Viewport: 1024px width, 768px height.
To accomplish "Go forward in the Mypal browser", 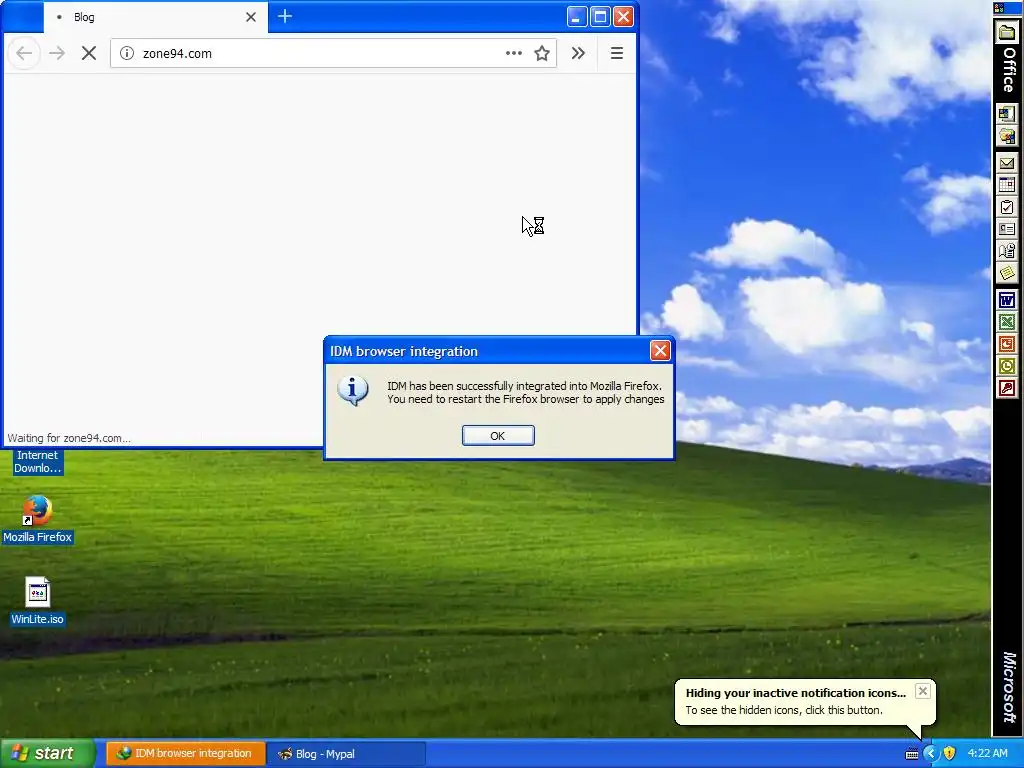I will (57, 54).
